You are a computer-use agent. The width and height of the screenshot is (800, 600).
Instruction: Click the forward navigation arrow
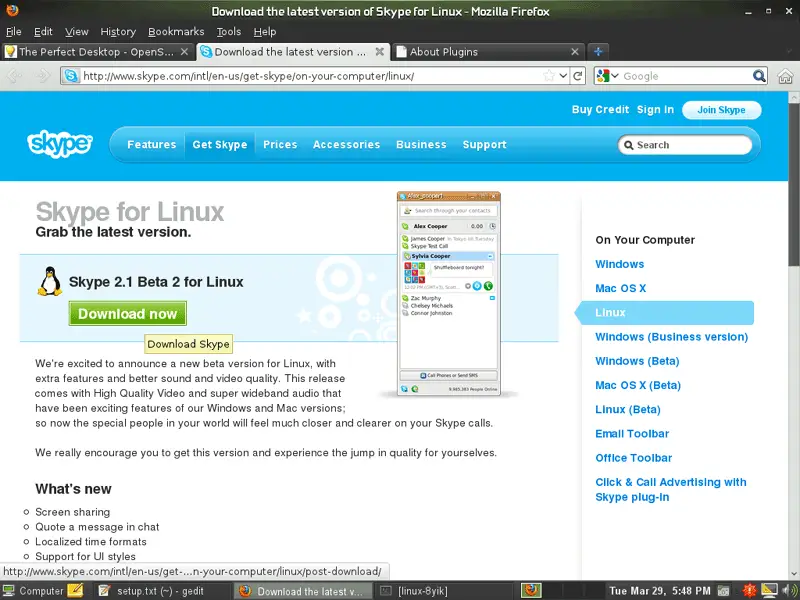tap(42, 76)
